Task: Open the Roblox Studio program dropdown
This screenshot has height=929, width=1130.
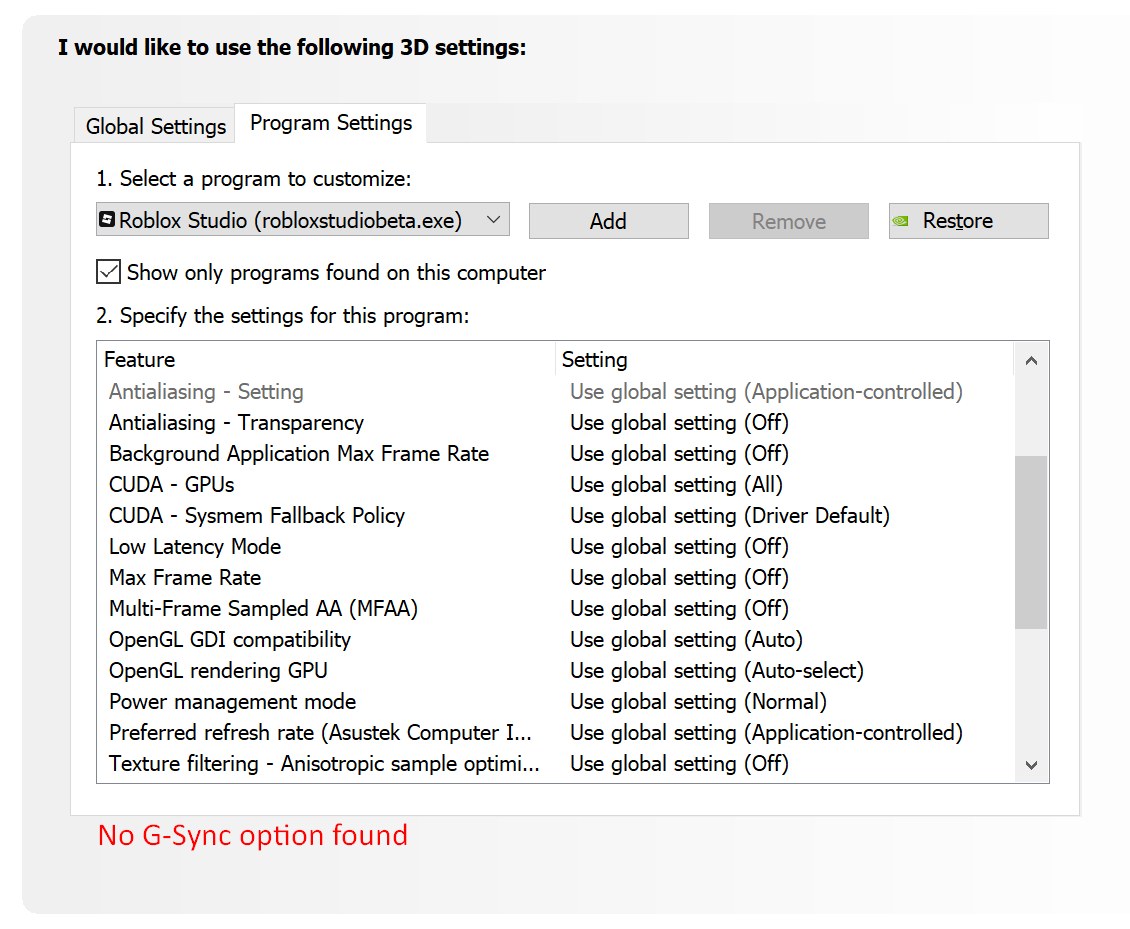Action: 303,220
